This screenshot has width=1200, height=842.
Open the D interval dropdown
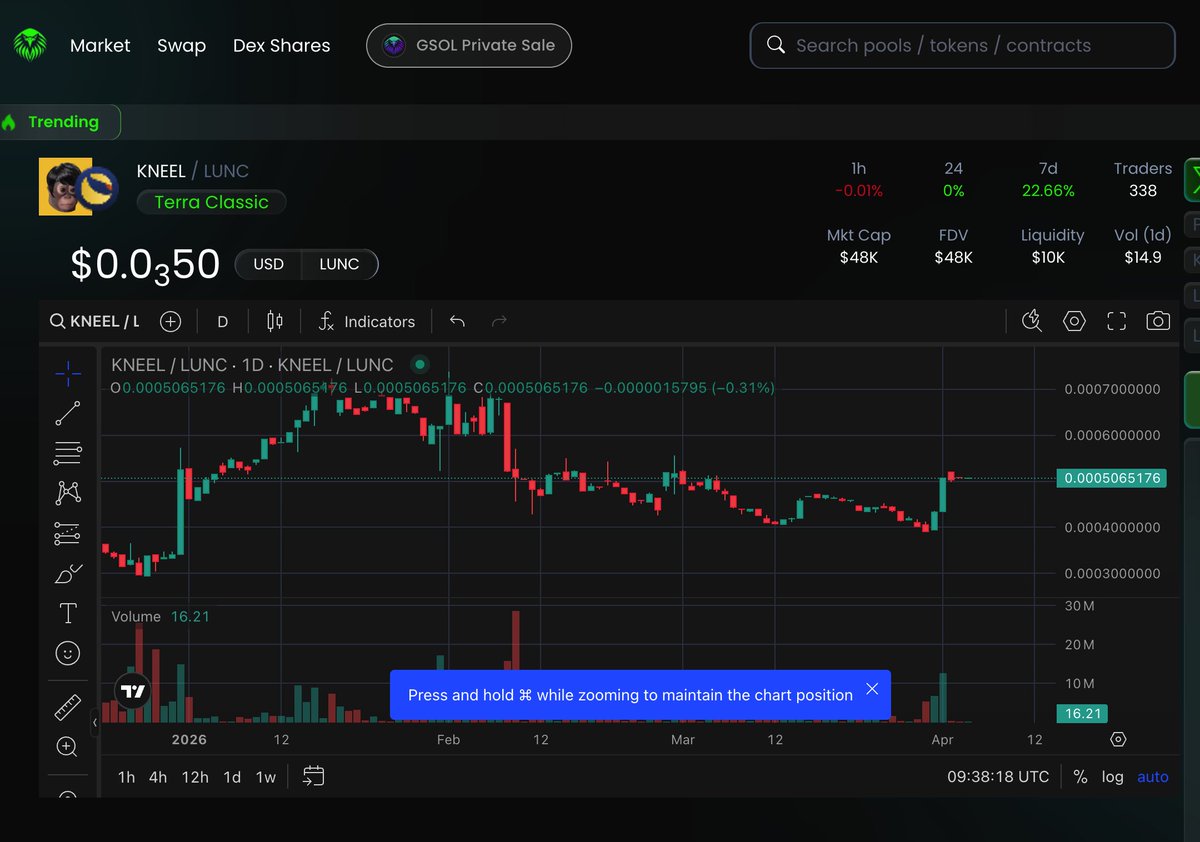coord(222,321)
